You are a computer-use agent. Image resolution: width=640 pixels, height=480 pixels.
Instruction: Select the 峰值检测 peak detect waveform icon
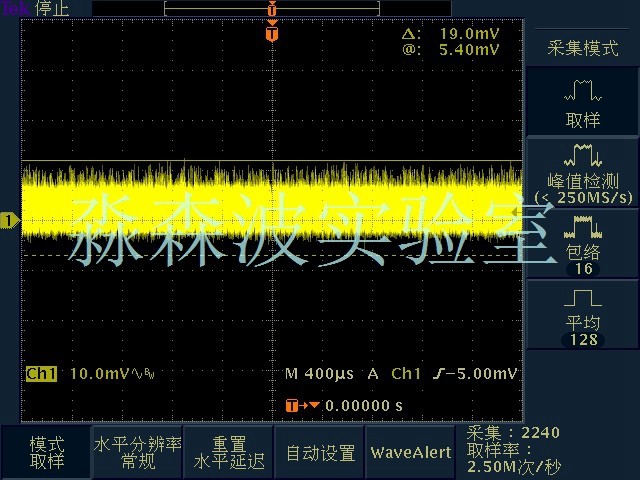tap(583, 155)
